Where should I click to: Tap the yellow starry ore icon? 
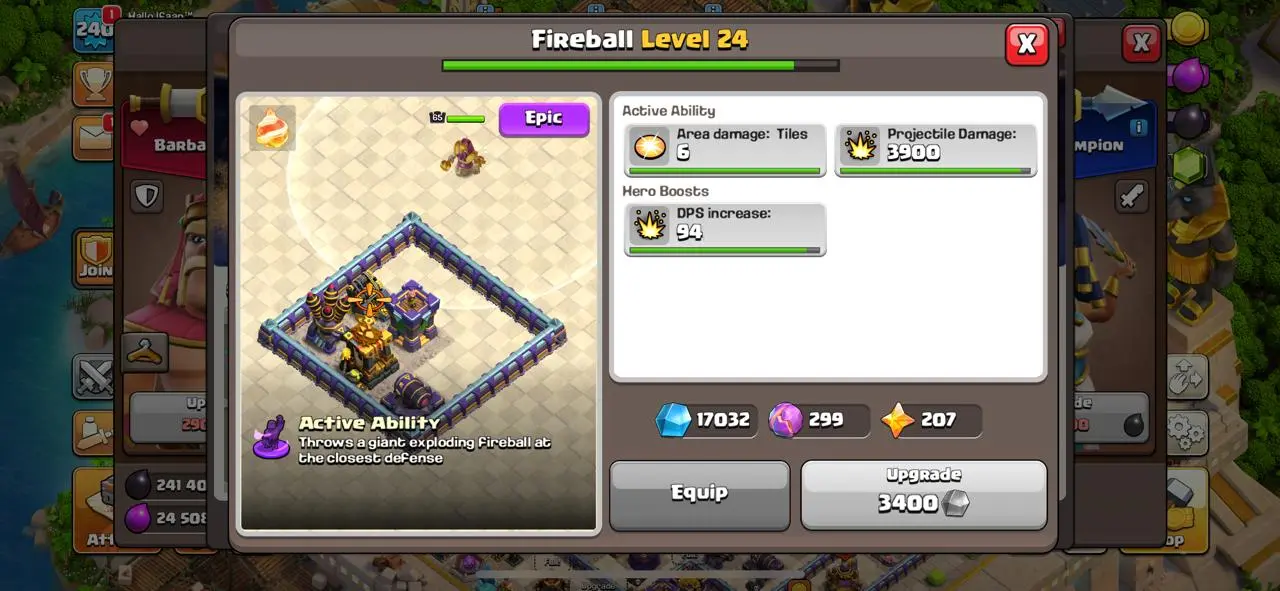[898, 420]
